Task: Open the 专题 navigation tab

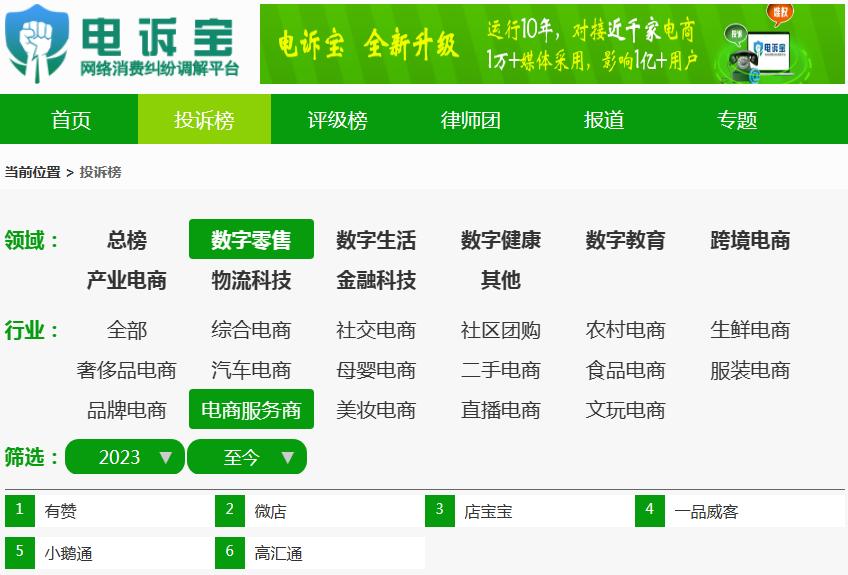Action: coord(737,120)
